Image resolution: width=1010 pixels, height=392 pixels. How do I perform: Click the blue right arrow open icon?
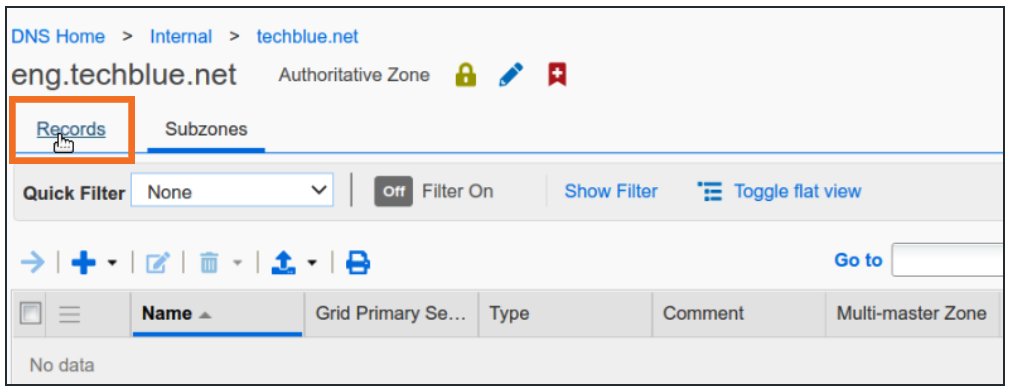[33, 262]
